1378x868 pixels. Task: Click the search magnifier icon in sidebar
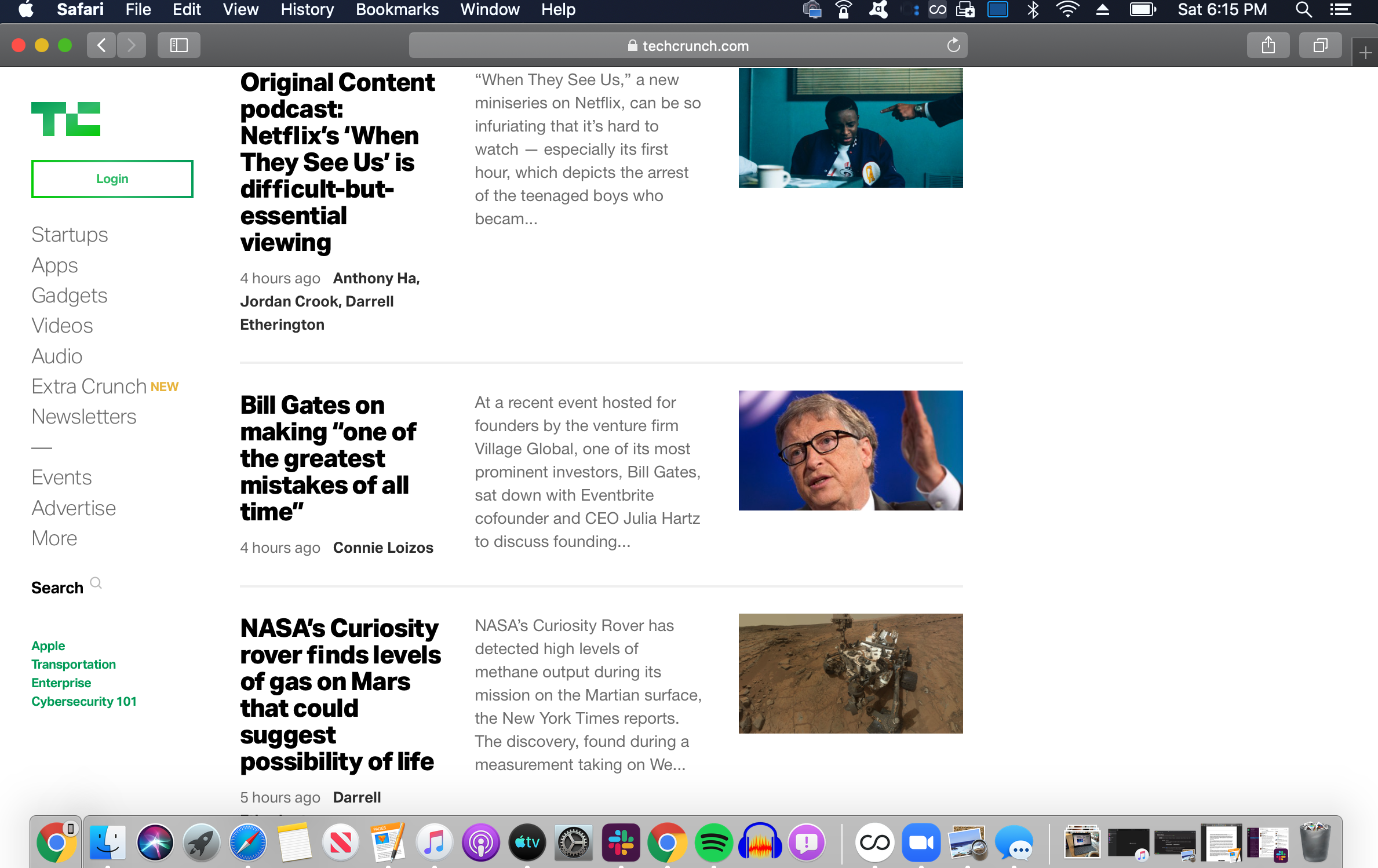point(96,583)
